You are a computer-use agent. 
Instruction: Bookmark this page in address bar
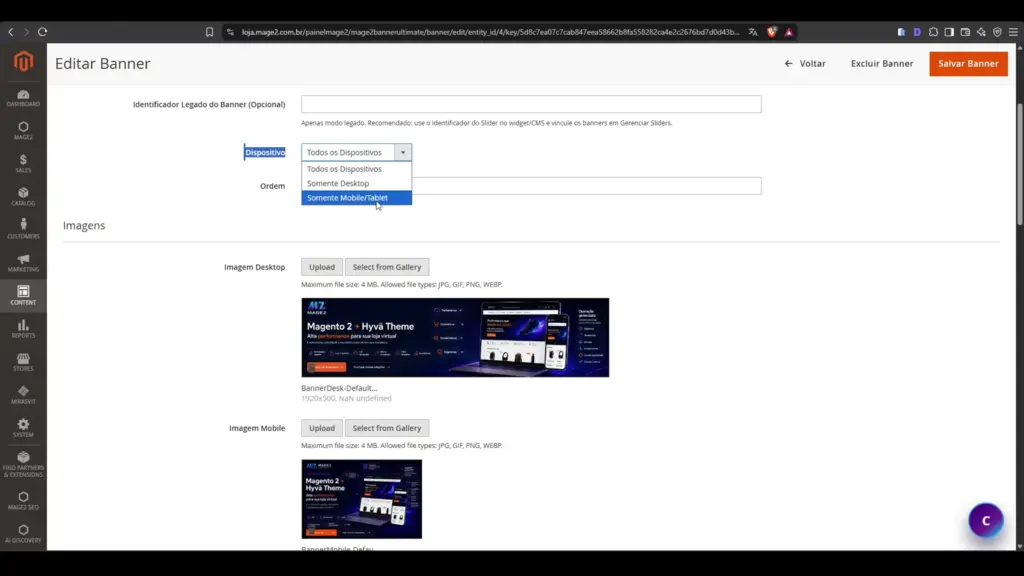coord(210,32)
